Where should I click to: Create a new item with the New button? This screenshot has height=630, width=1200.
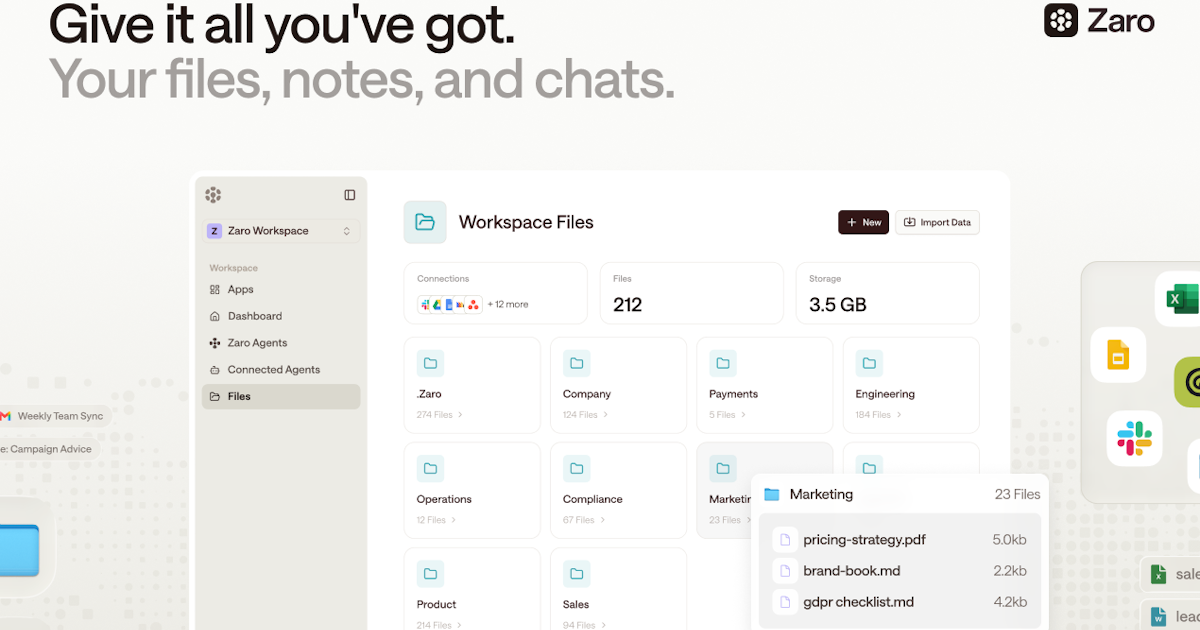863,222
